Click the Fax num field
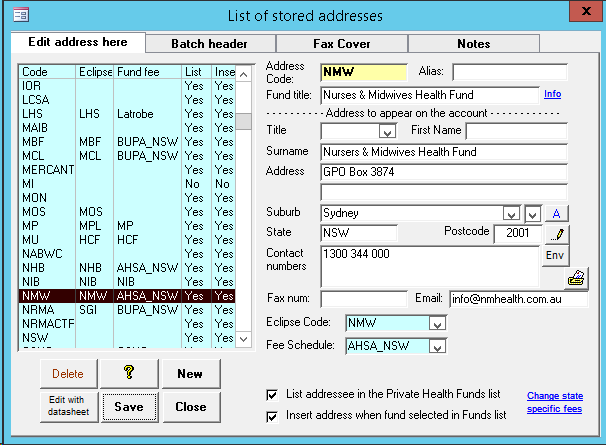Screen dimensions: 606x445 [364, 299]
